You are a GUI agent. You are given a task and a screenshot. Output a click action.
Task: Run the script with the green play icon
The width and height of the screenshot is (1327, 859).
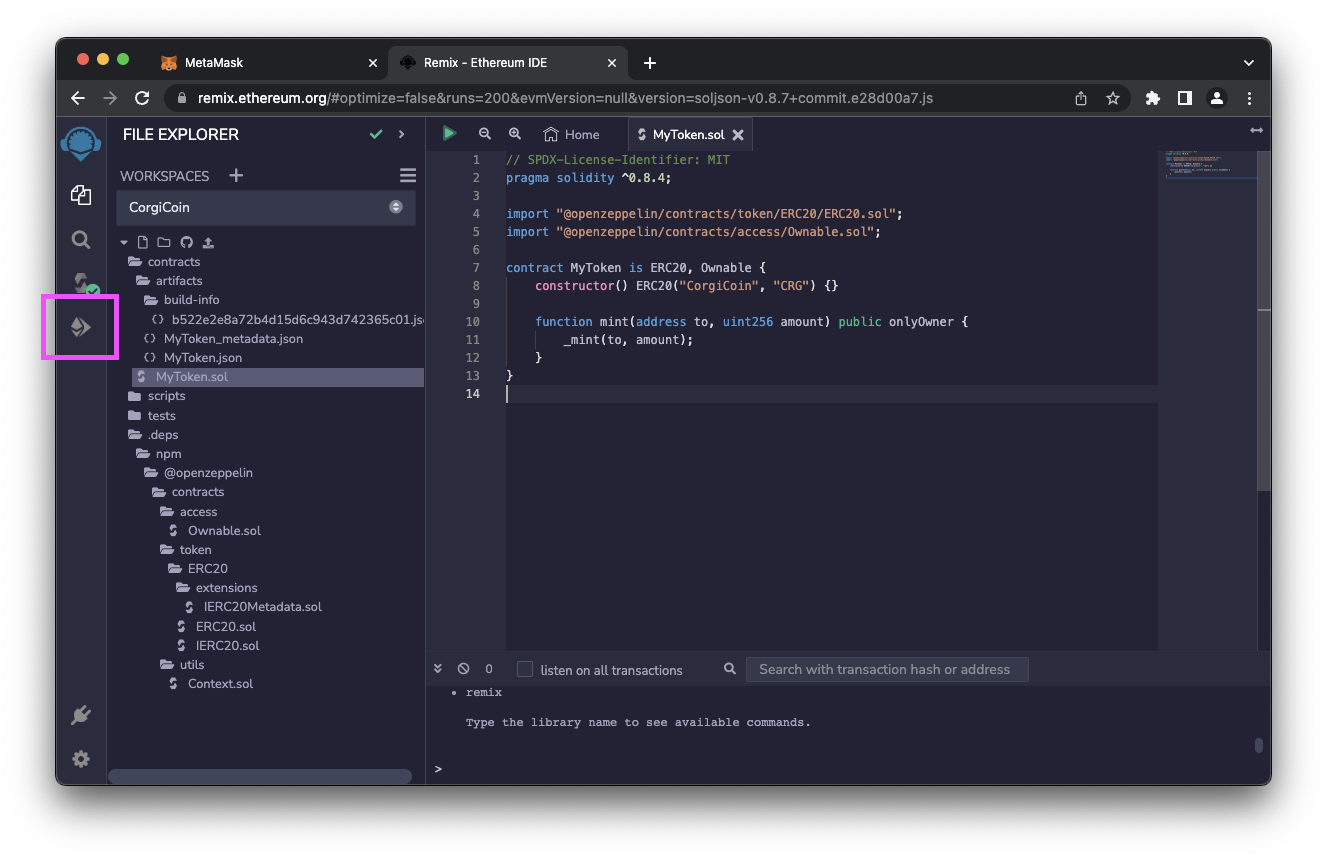(x=449, y=133)
